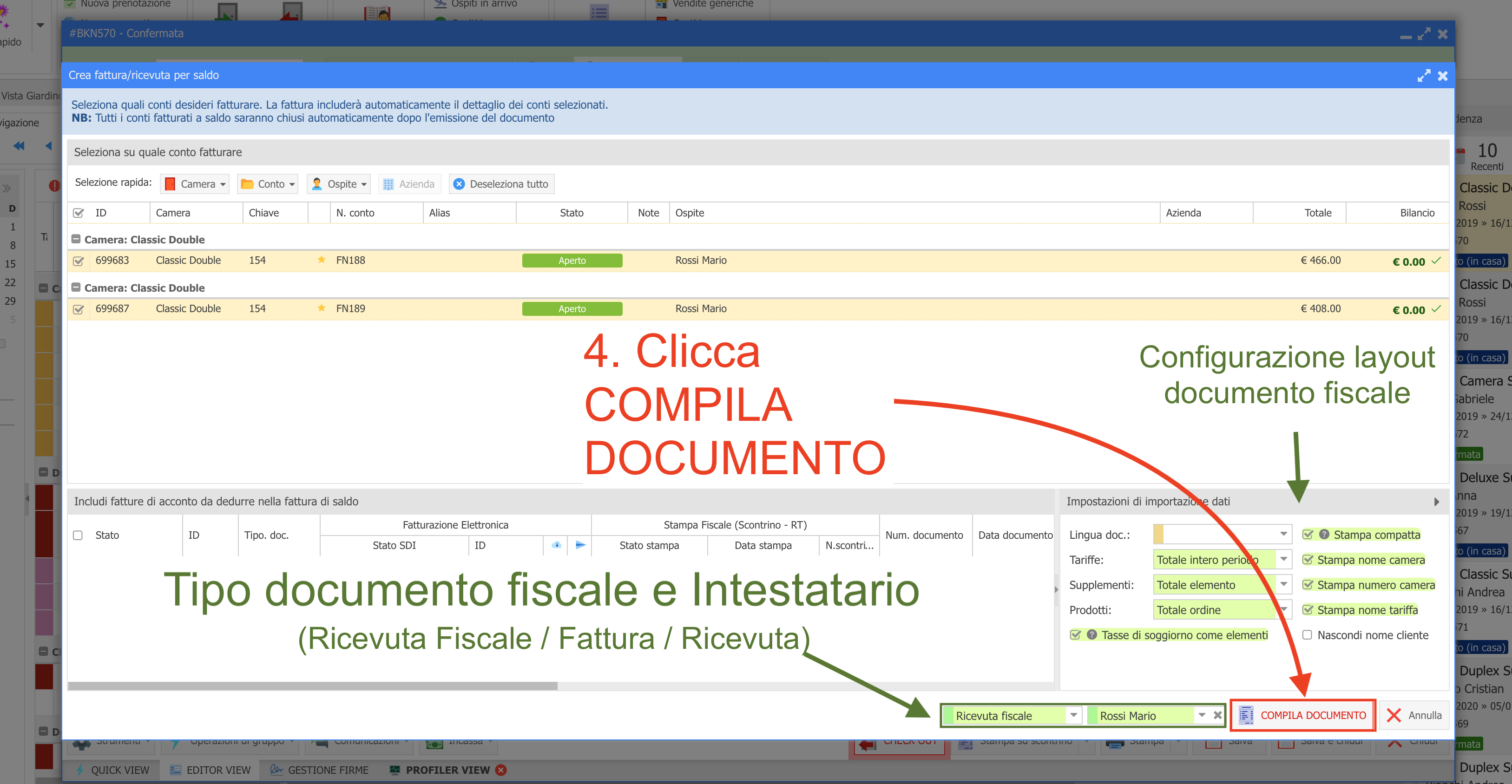Click the Aperto status badge for FN188
The image size is (1512, 784).
tap(572, 261)
